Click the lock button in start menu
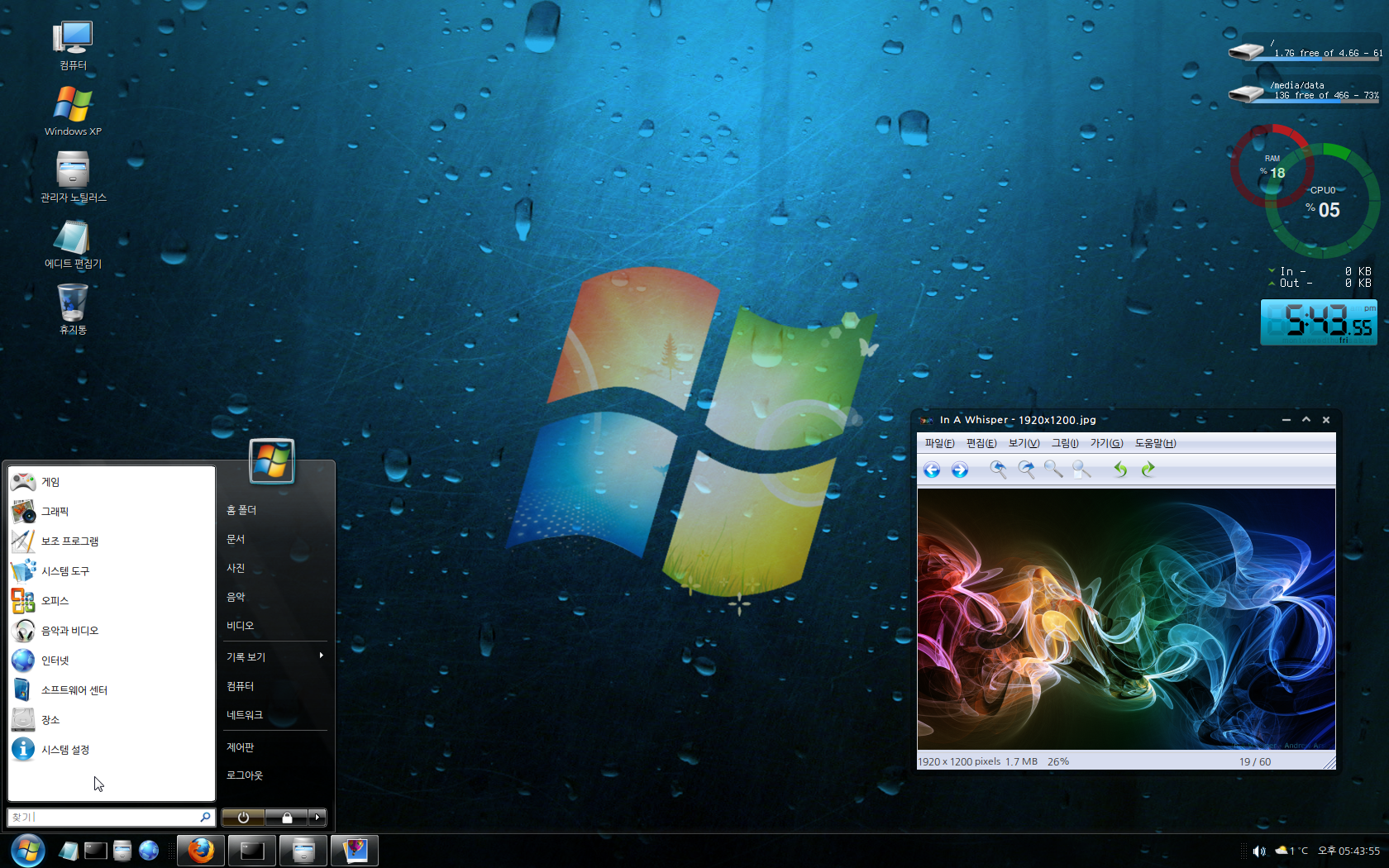Image resolution: width=1389 pixels, height=868 pixels. pyautogui.click(x=287, y=818)
